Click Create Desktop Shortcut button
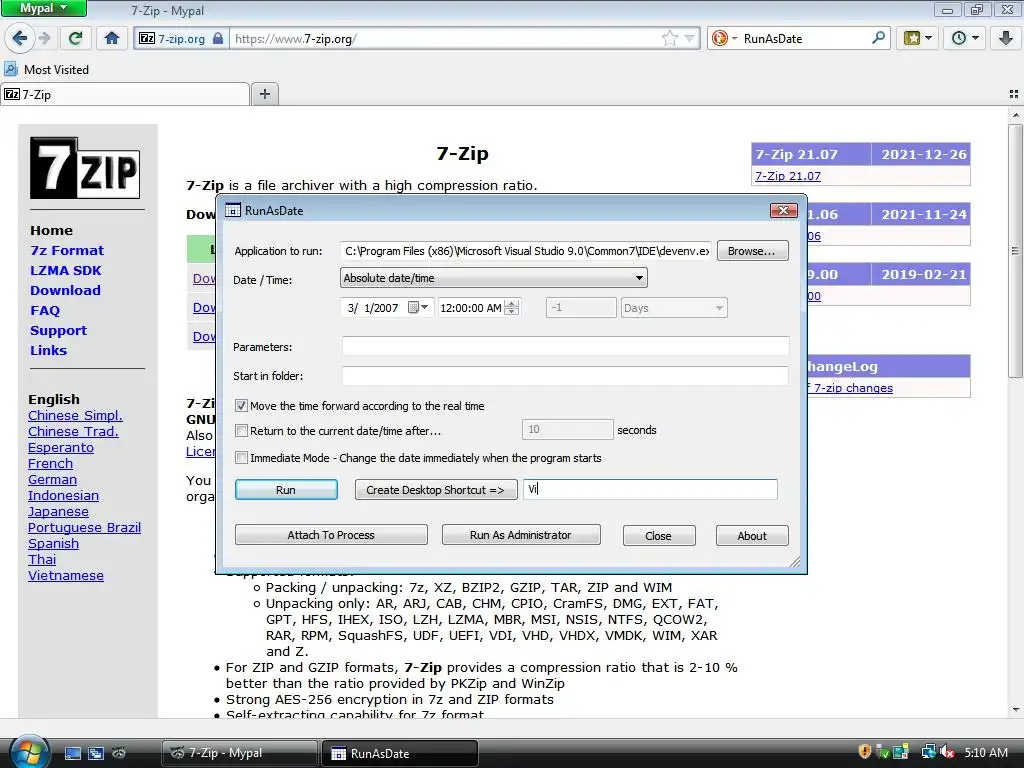The height and width of the screenshot is (768, 1024). pos(436,490)
